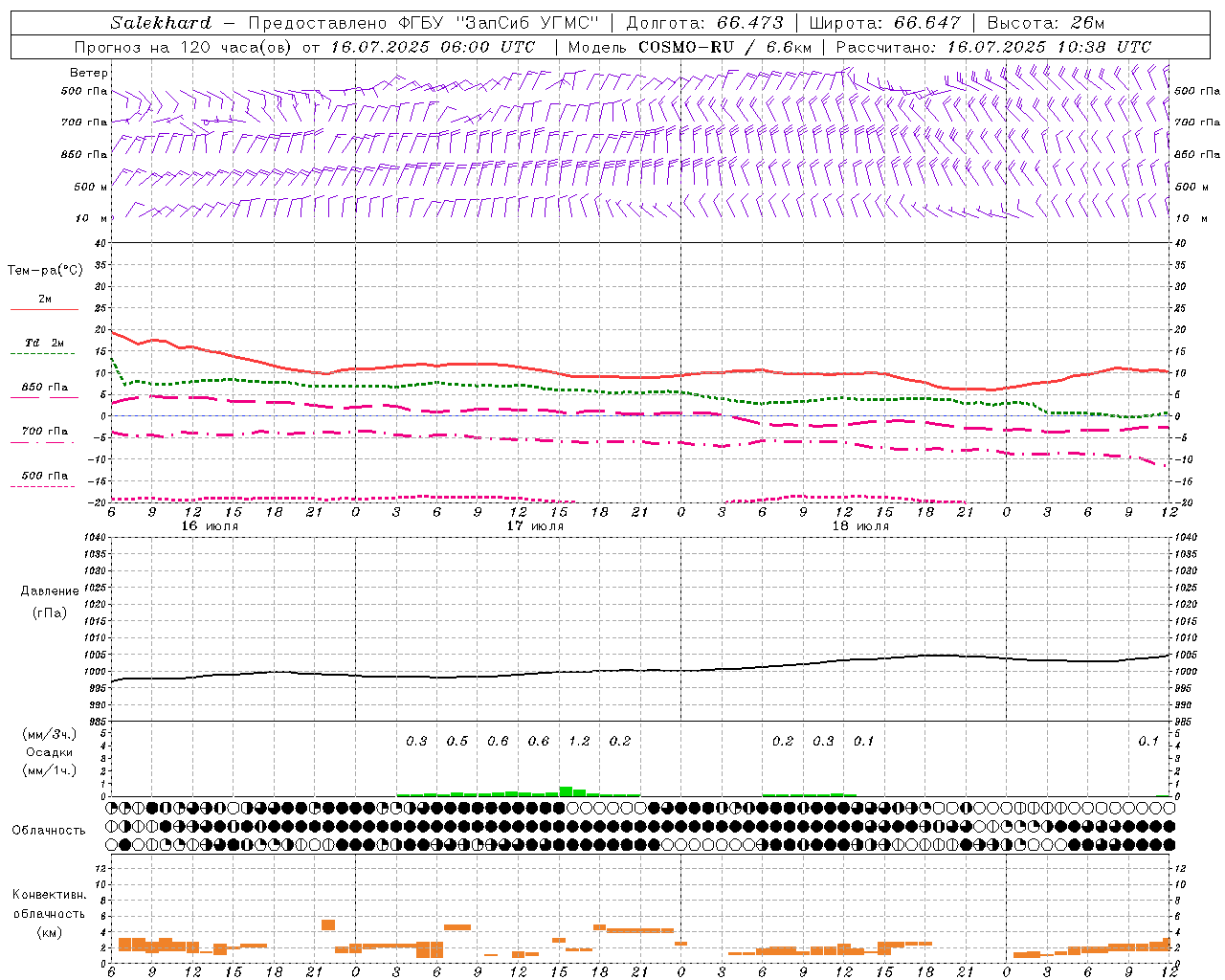Viewport: 1225px width, 980px height.
Task: Click the 'Тем-ра(°C)' temperature panel label
Action: 45,271
